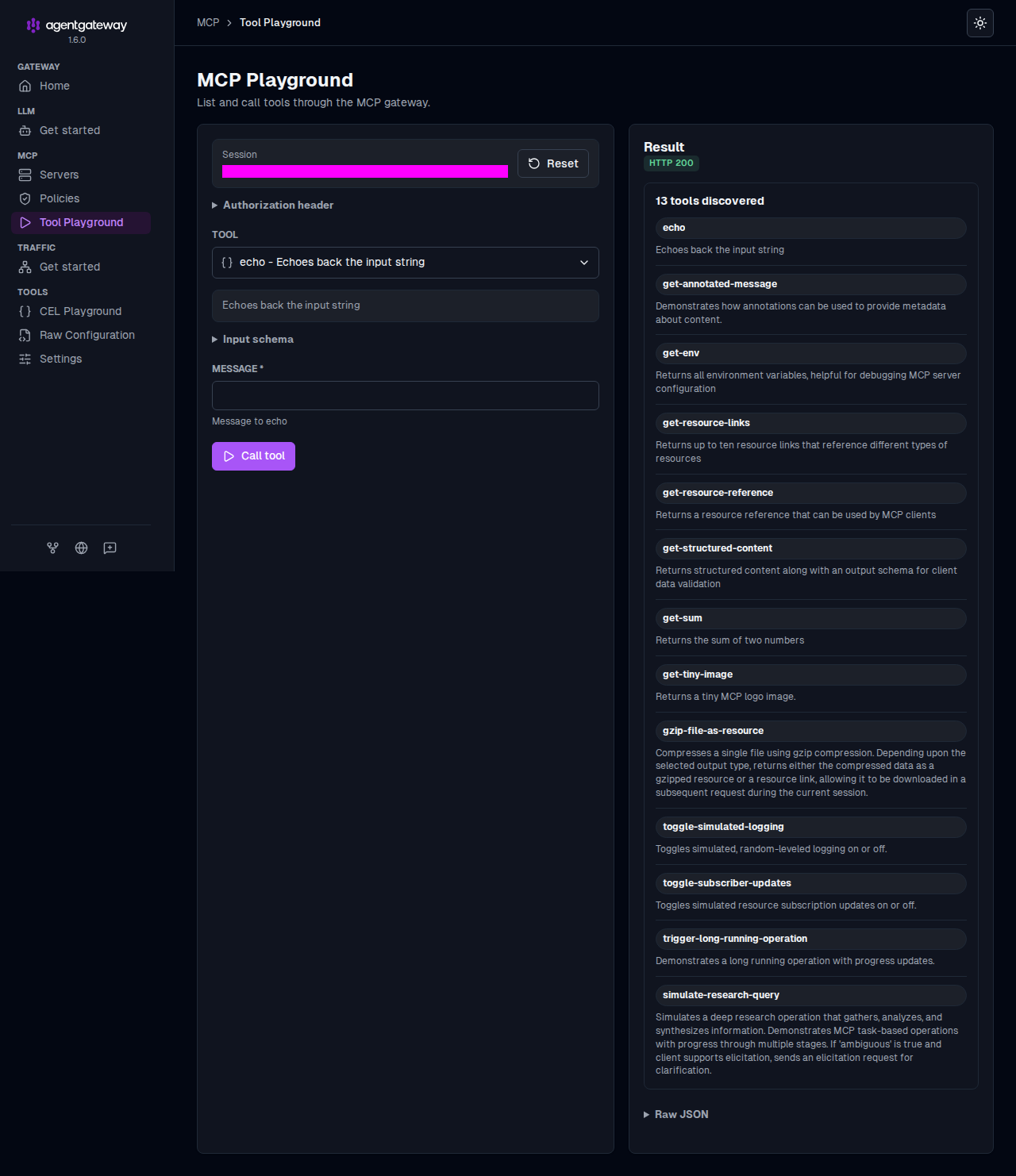Expand the Input schema section
Viewport: 1016px width, 1176px height.
point(252,339)
